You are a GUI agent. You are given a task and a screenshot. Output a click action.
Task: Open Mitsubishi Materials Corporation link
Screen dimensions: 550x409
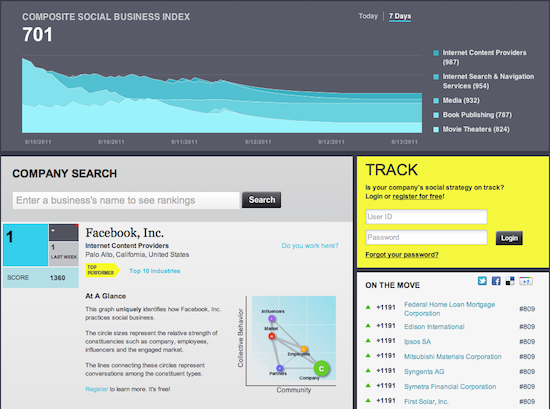(453, 357)
